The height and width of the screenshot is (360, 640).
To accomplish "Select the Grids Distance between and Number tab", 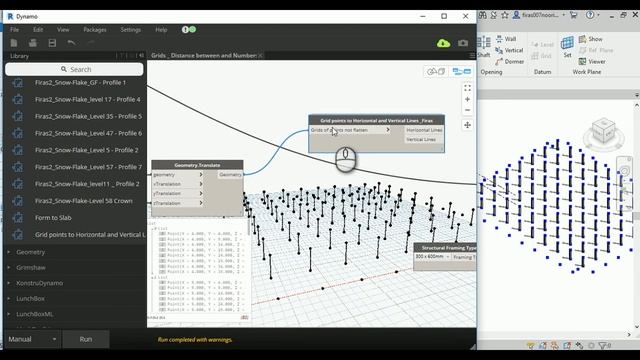I will click(203, 56).
